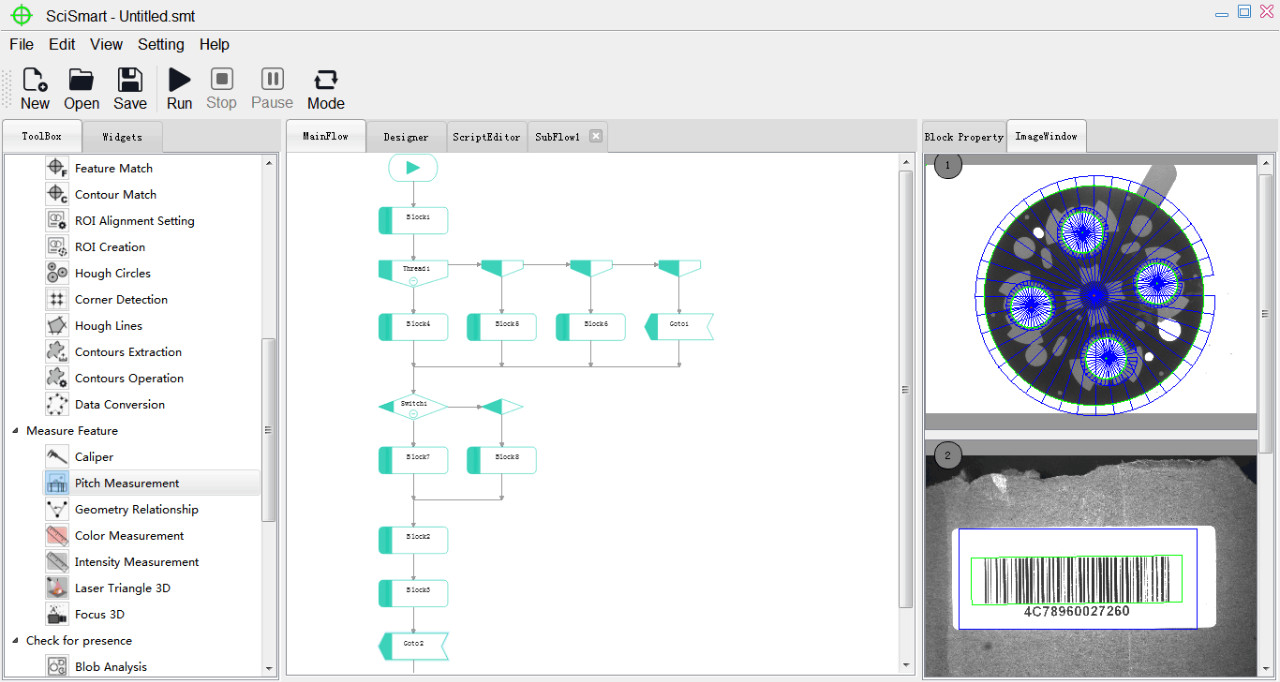Open the View menu

(x=106, y=44)
